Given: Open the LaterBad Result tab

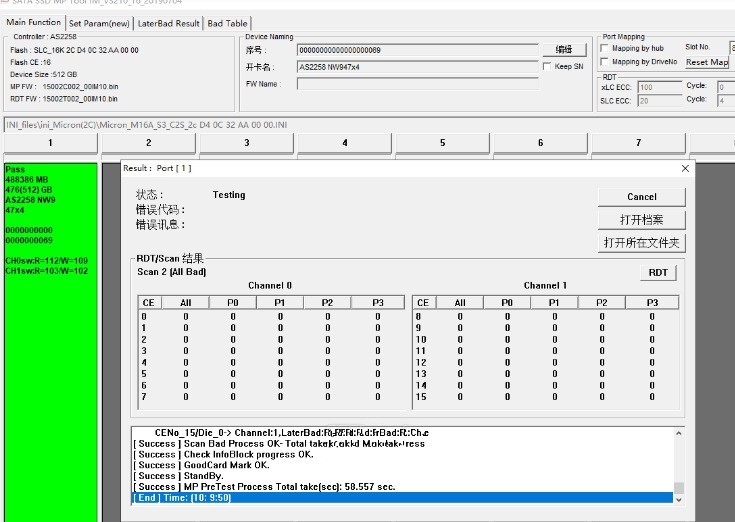Looking at the screenshot, I should click(168, 23).
